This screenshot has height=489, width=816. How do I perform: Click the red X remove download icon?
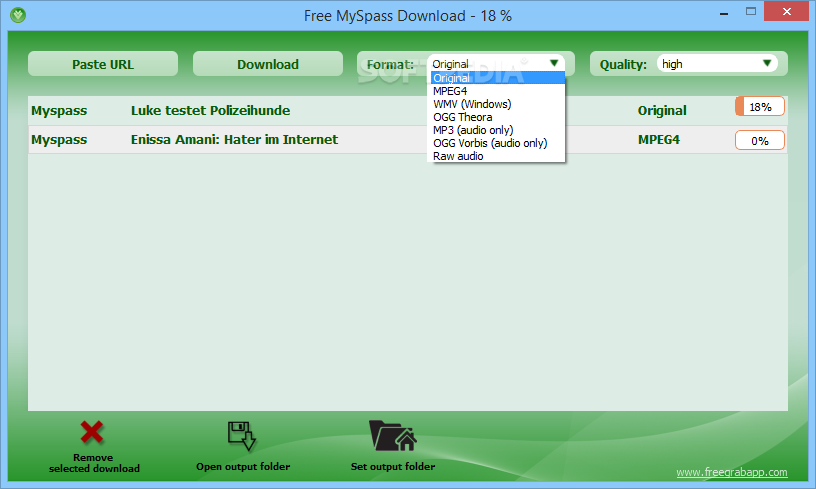coord(92,433)
